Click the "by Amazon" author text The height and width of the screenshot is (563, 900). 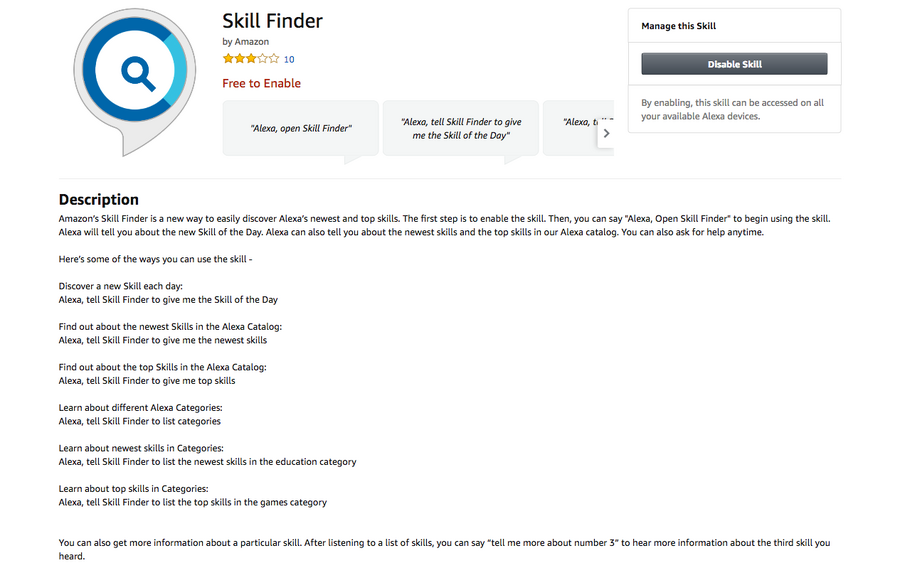pos(245,42)
